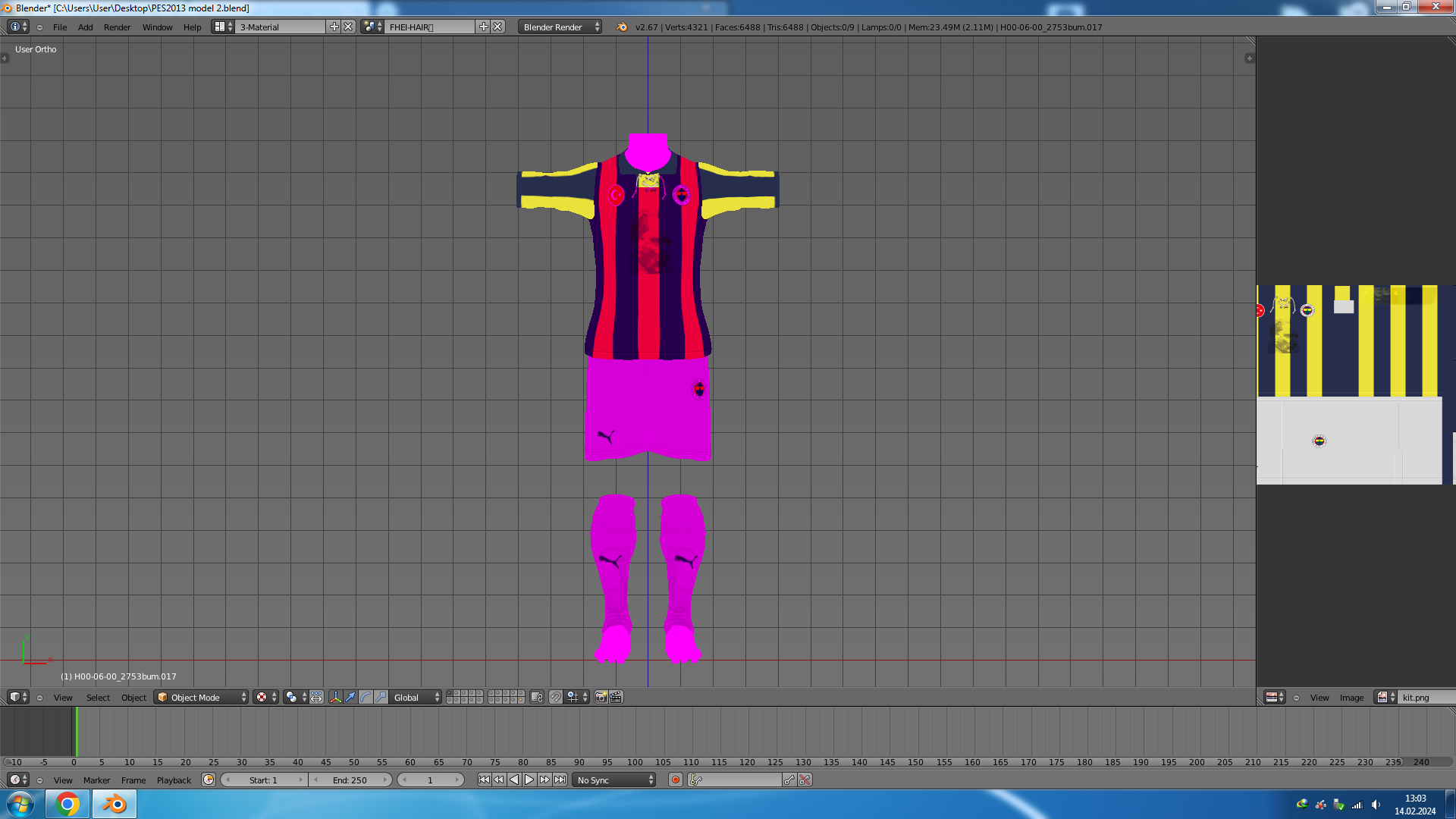Toggle automatic keyframe record button
This screenshot has height=819, width=1456.
click(x=675, y=780)
